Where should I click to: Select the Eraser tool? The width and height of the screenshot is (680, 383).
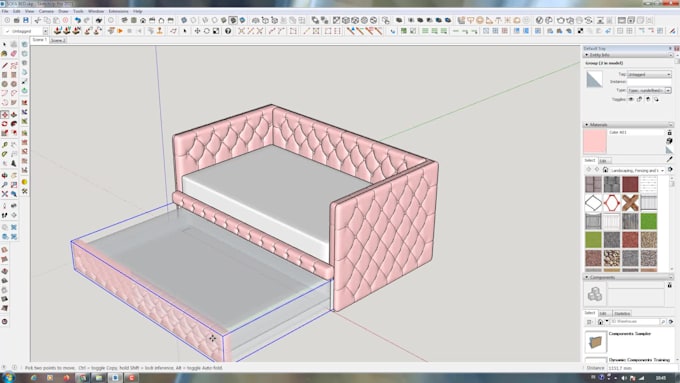tap(13, 54)
